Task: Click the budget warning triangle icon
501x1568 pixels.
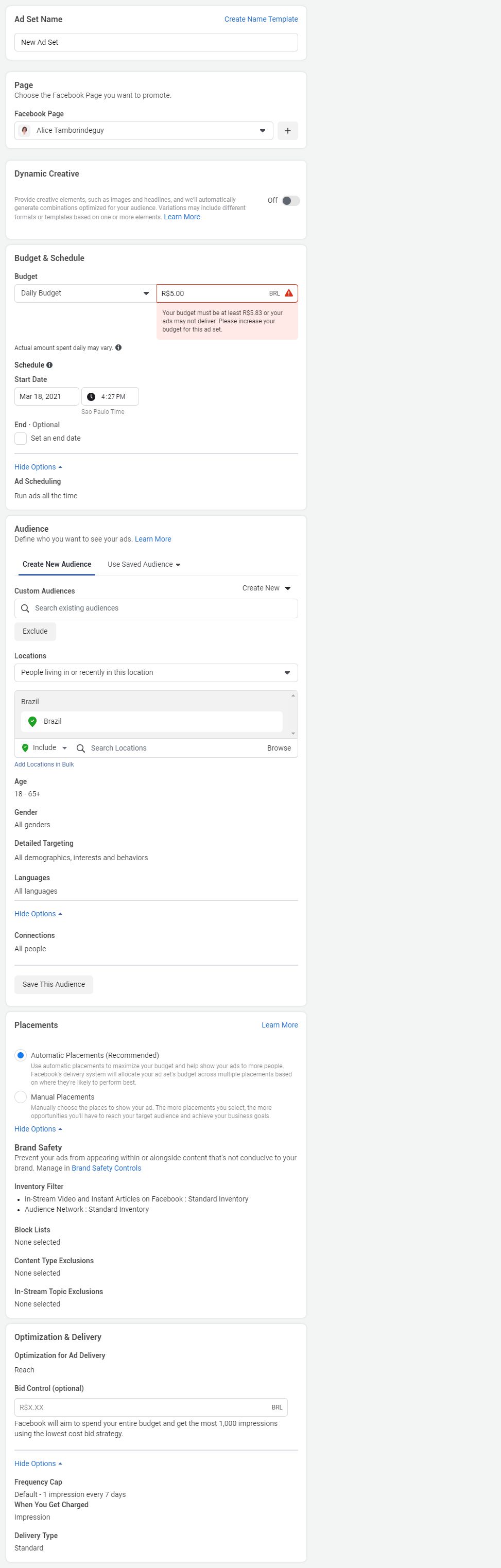Action: [288, 293]
